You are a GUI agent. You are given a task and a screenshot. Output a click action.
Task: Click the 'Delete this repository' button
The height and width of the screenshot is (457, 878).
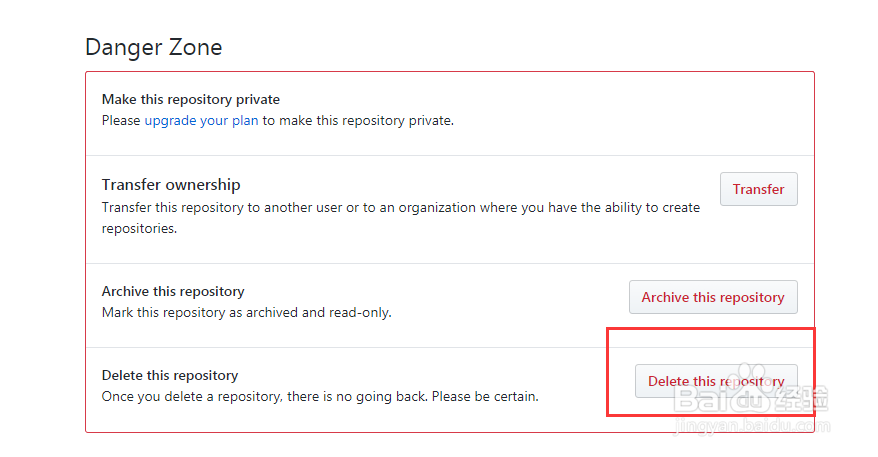(716, 381)
